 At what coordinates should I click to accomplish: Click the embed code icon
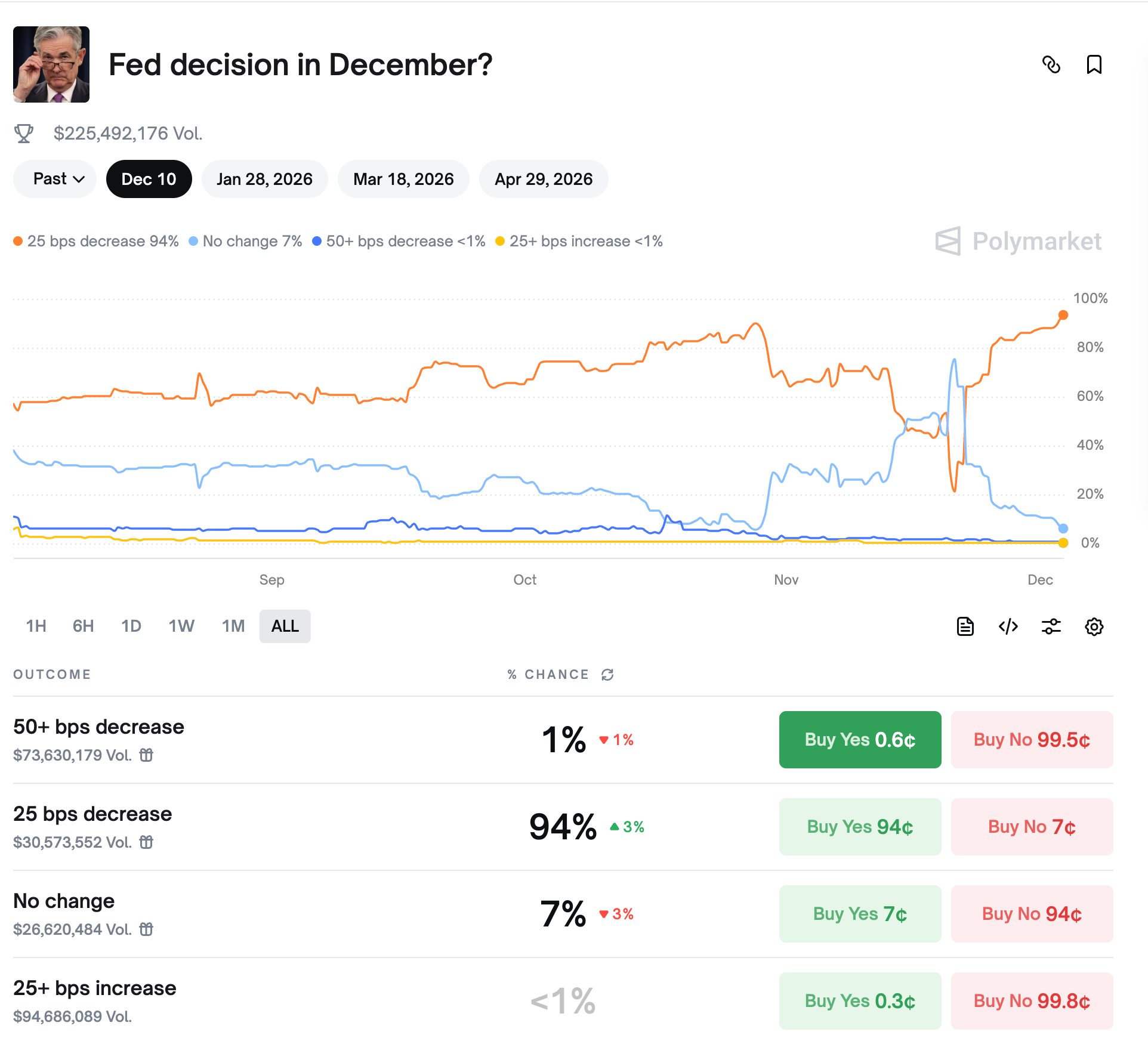1008,626
